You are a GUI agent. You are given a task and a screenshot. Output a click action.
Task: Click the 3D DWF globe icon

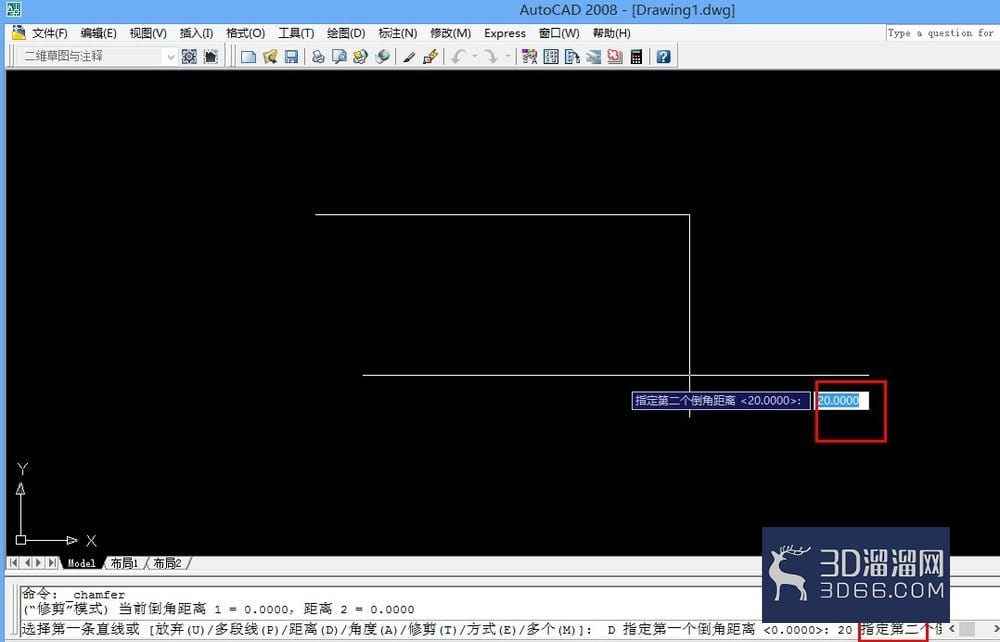click(382, 57)
